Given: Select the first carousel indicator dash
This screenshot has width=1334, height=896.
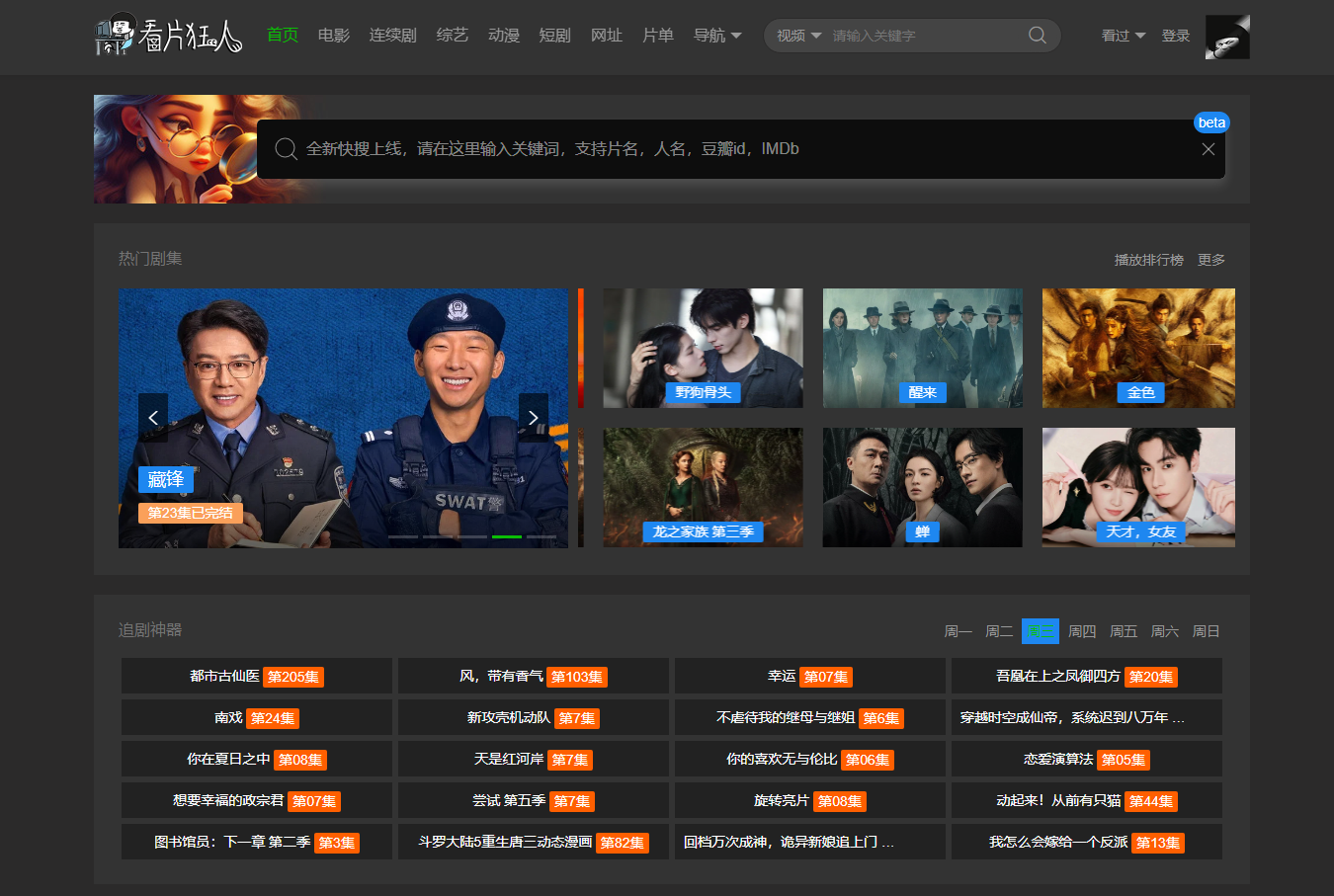Looking at the screenshot, I should pos(402,536).
